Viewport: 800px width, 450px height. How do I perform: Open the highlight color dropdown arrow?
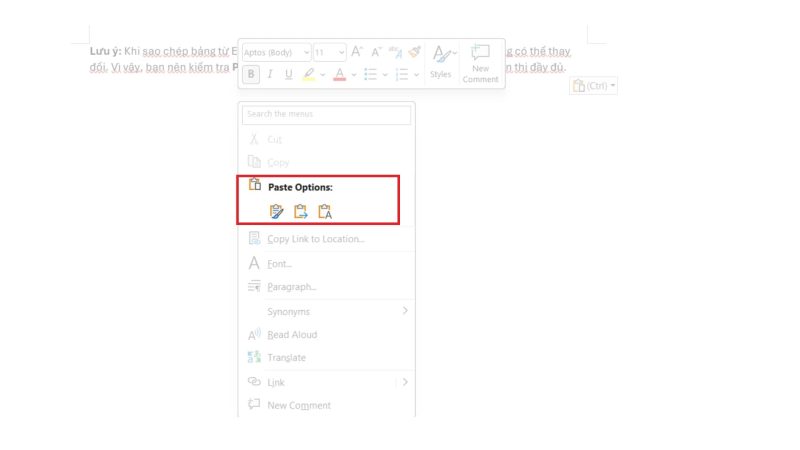click(322, 75)
